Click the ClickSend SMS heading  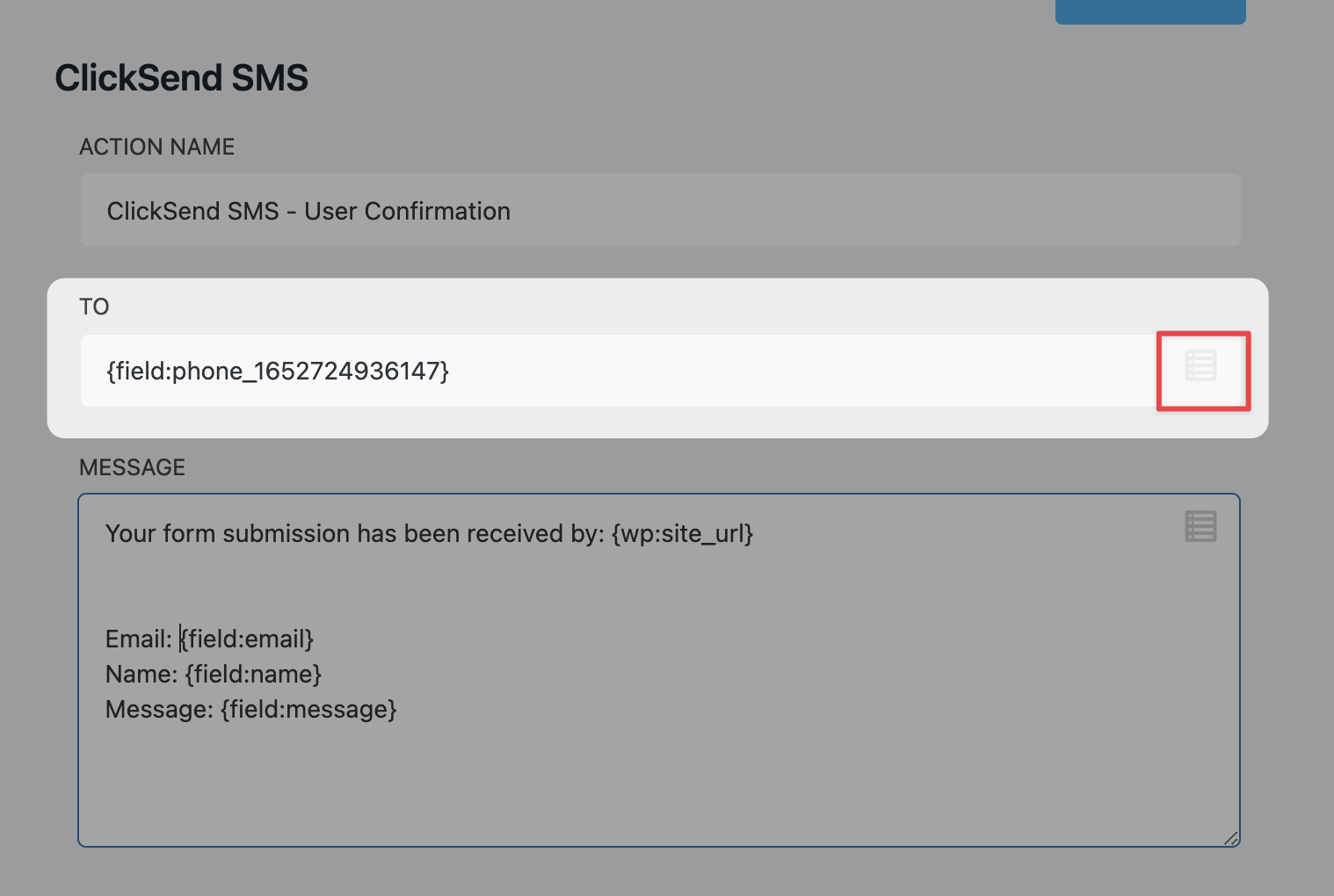coord(181,78)
